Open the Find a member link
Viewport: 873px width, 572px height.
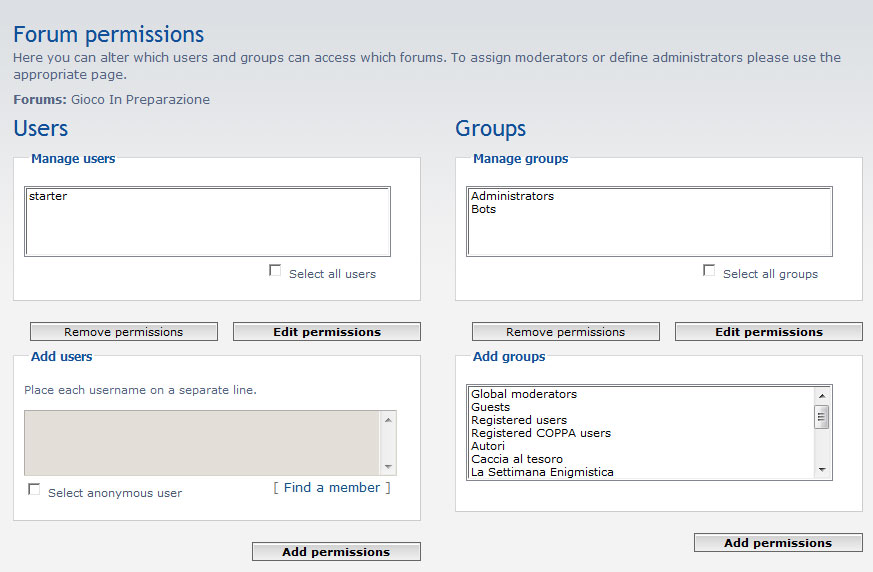click(x=332, y=488)
